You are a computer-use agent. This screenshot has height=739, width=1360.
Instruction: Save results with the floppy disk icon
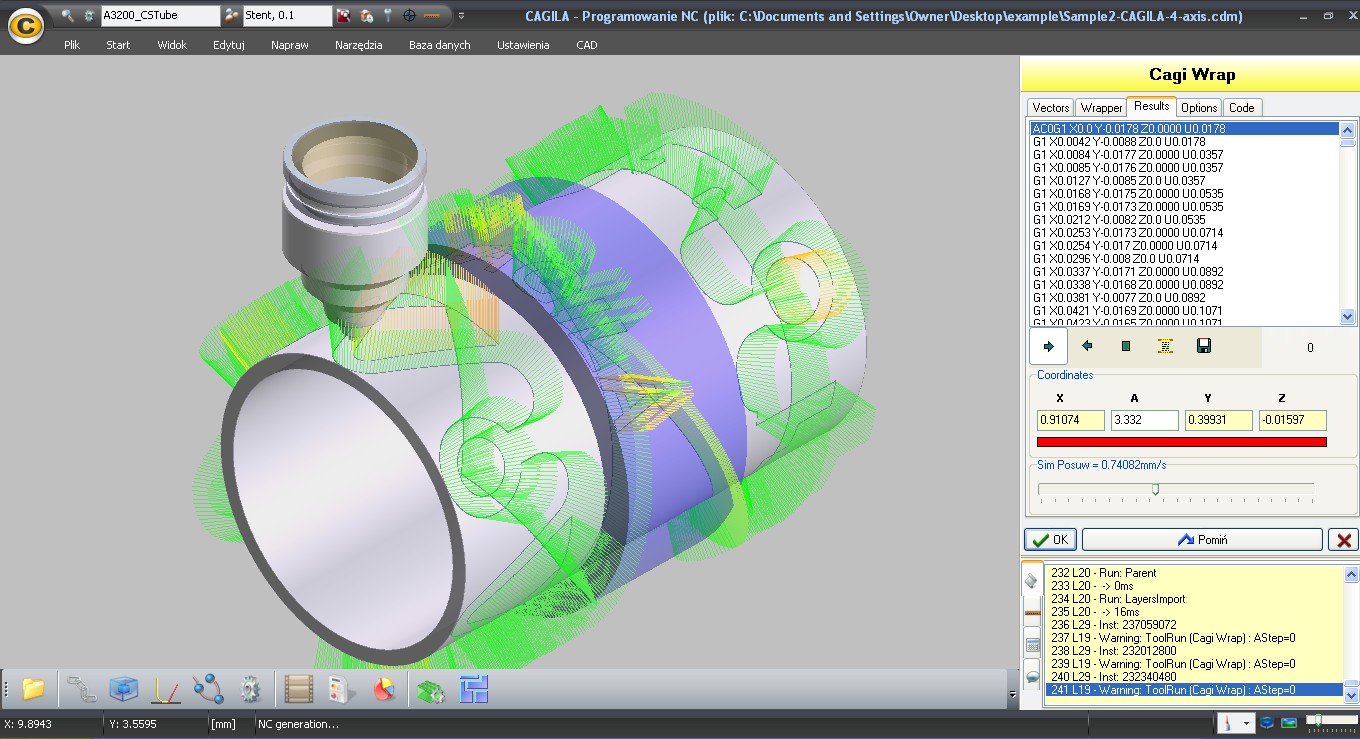[x=1204, y=347]
